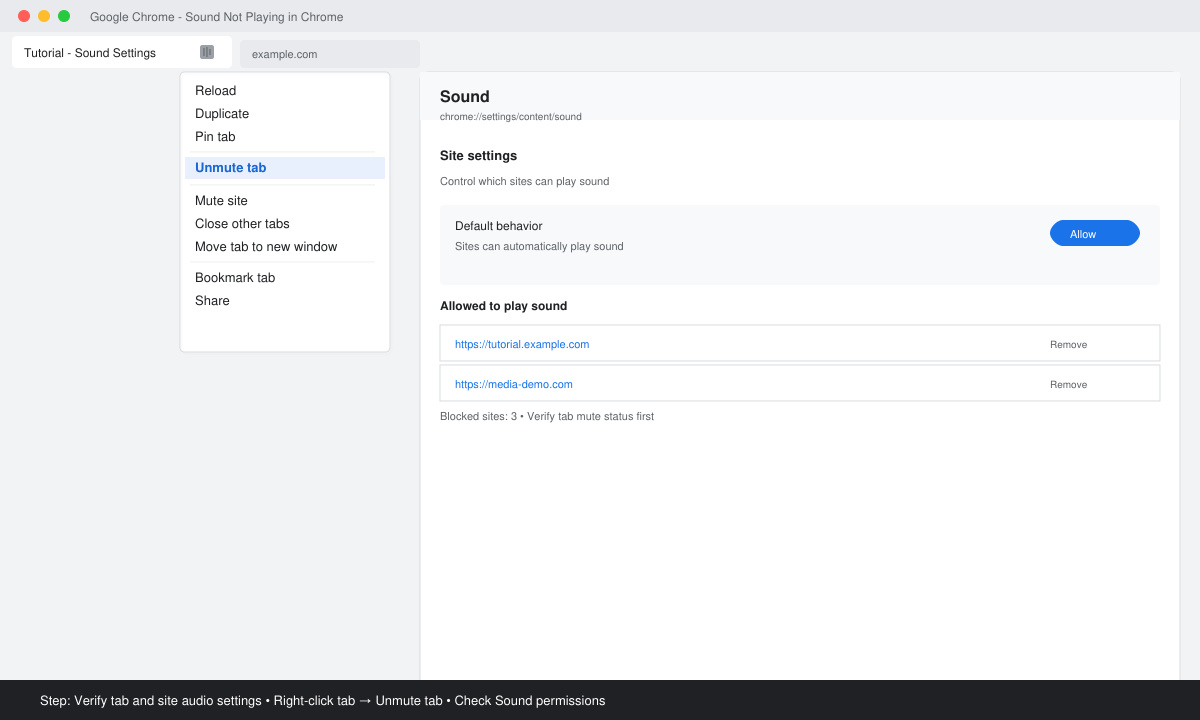Close the window with the red button

pos(24,16)
